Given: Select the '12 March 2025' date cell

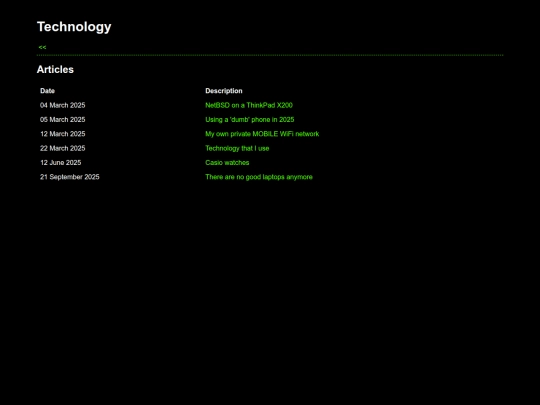Looking at the screenshot, I should click(x=63, y=134).
